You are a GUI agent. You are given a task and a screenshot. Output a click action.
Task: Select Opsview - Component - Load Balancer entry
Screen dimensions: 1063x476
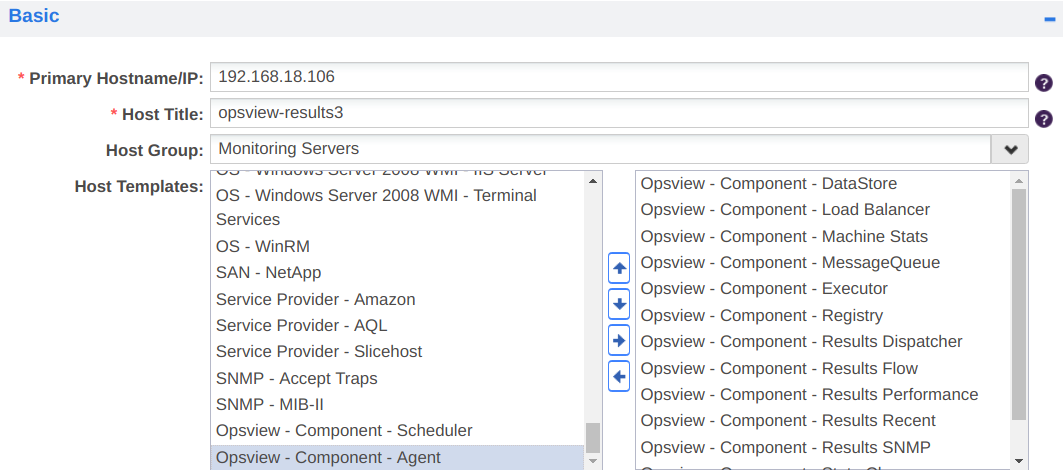pyautogui.click(x=823, y=210)
